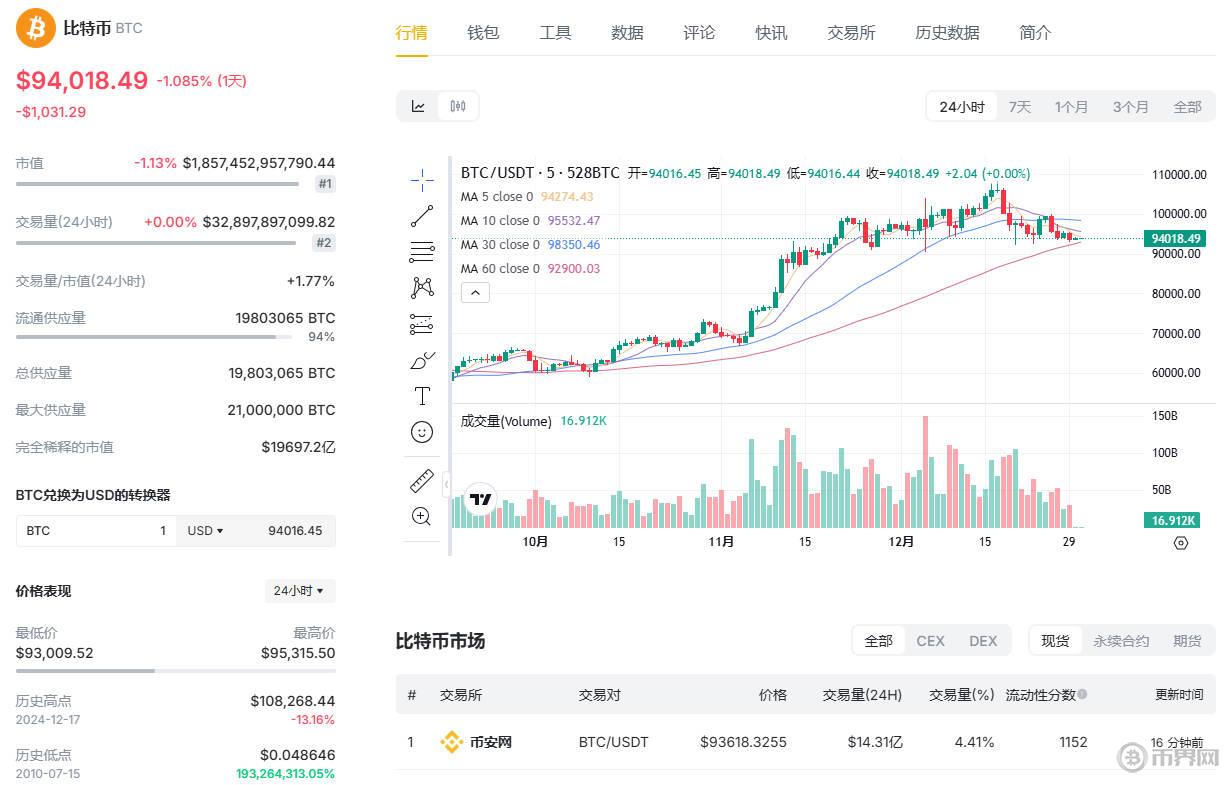The image size is (1230, 785).
Task: Switch time range to 7天
Action: point(1019,105)
